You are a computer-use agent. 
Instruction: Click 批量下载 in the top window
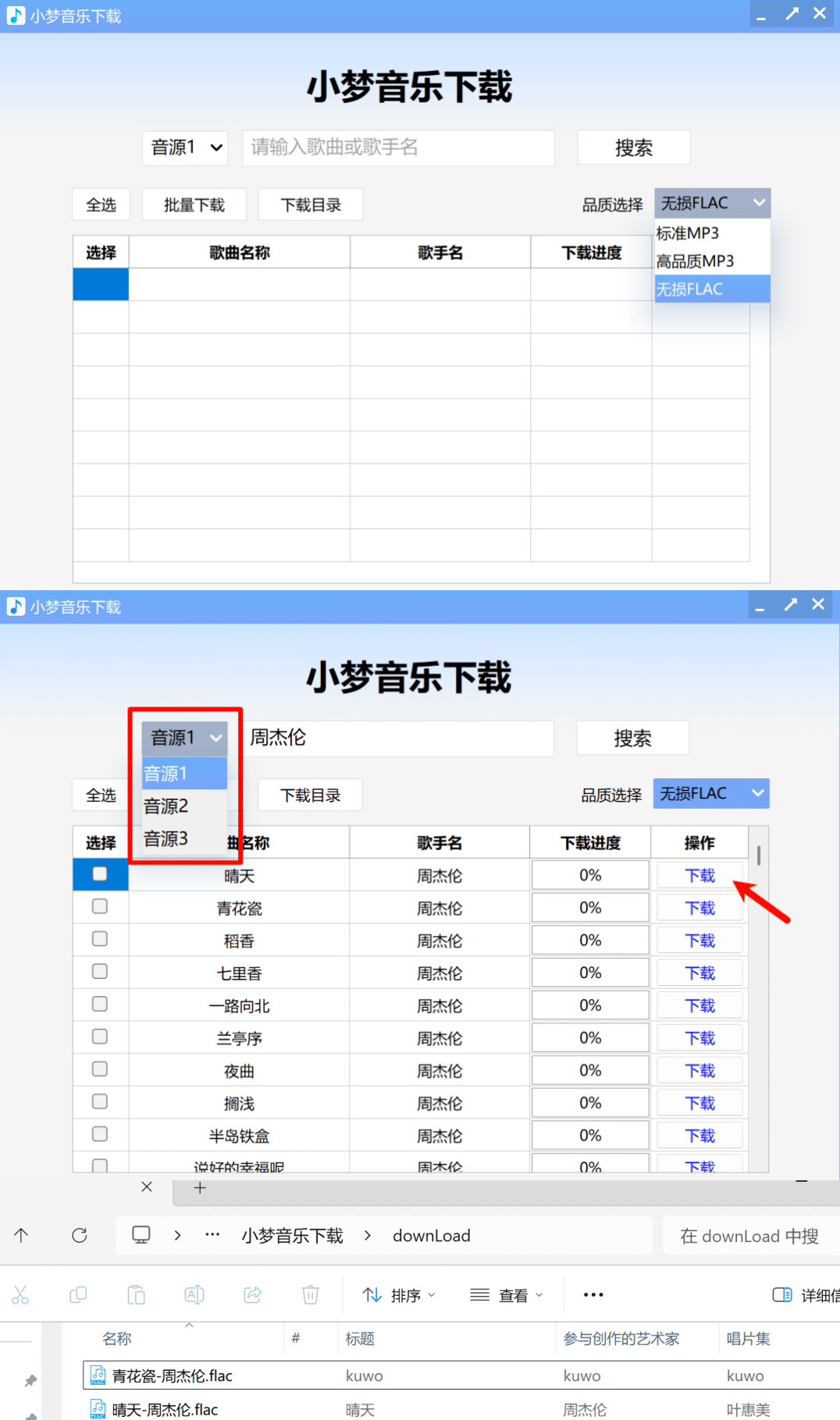pyautogui.click(x=194, y=205)
